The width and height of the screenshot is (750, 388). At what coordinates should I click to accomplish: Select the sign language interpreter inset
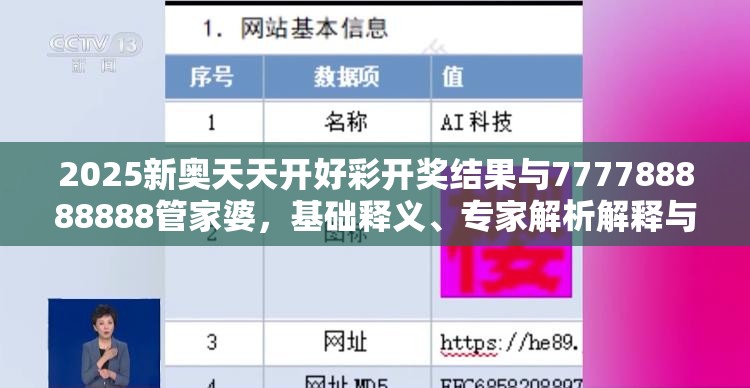click(104, 343)
